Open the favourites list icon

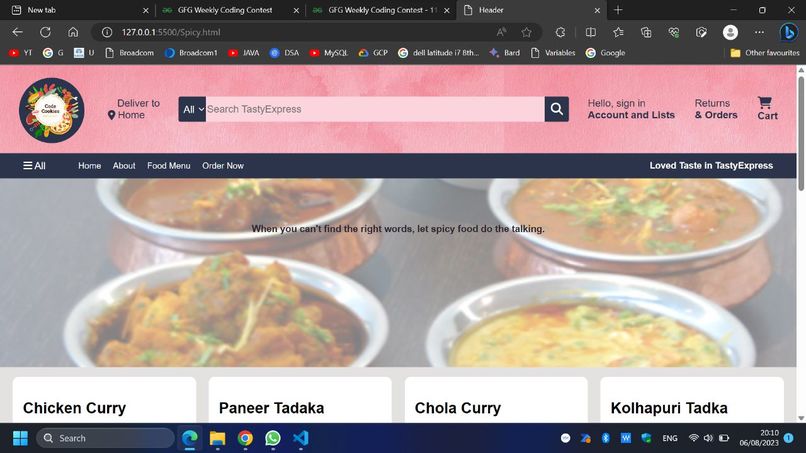pyautogui.click(x=618, y=32)
